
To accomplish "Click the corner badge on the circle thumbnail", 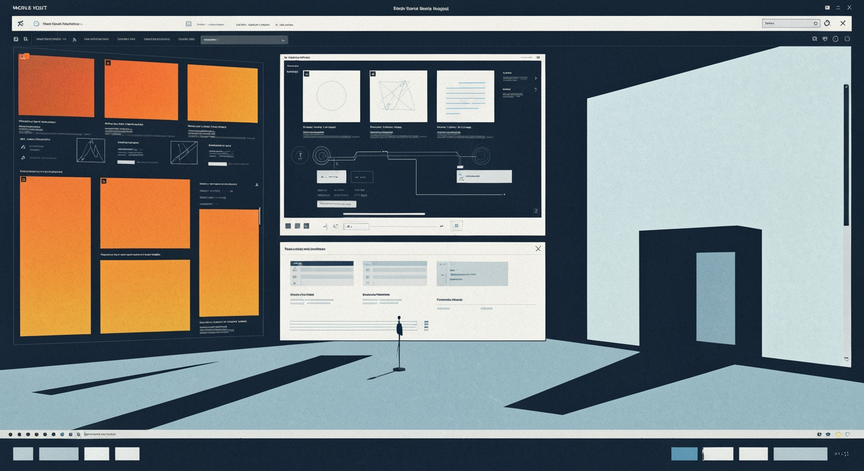I will pos(307,74).
